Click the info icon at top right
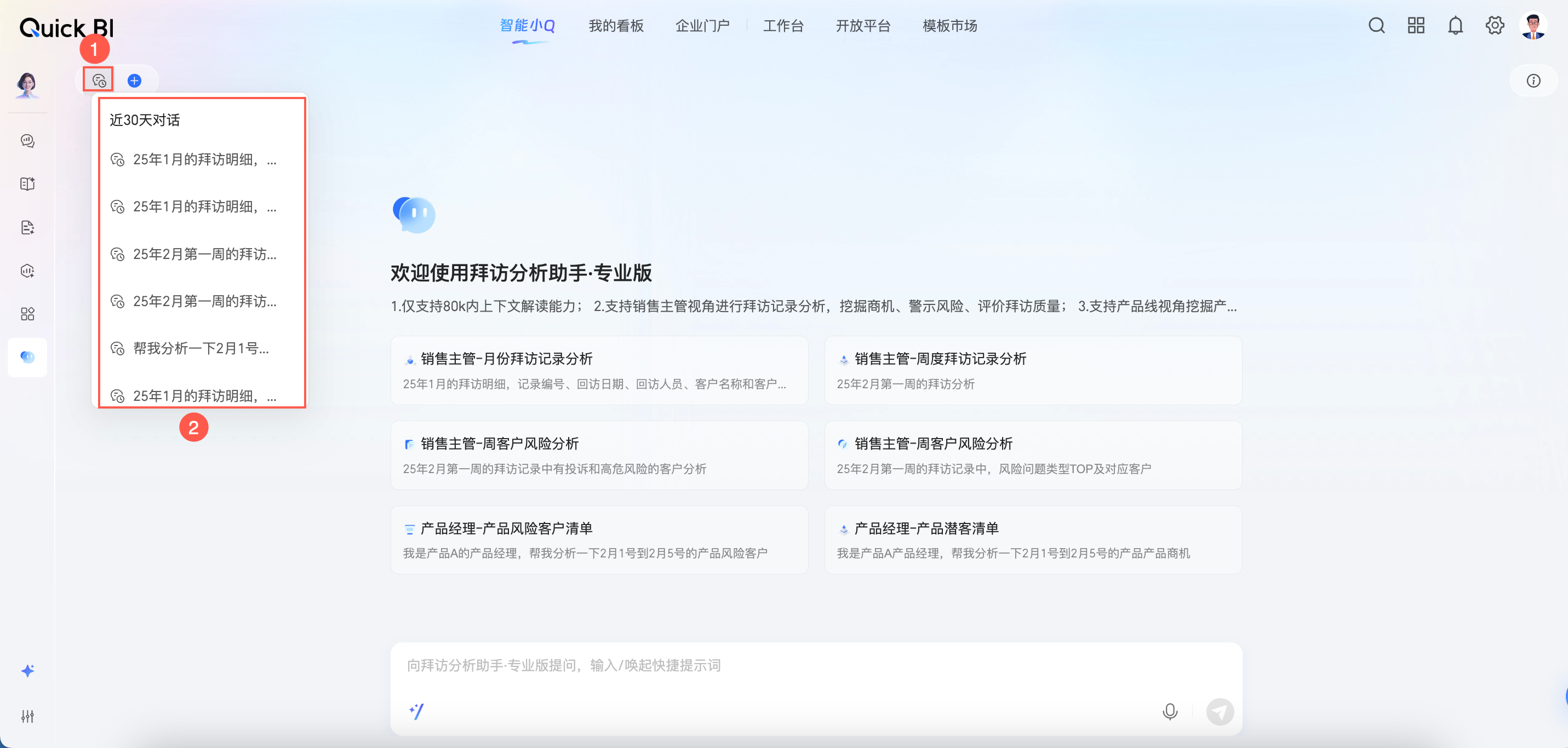Screen dimensions: 1568x748 coord(1533,80)
